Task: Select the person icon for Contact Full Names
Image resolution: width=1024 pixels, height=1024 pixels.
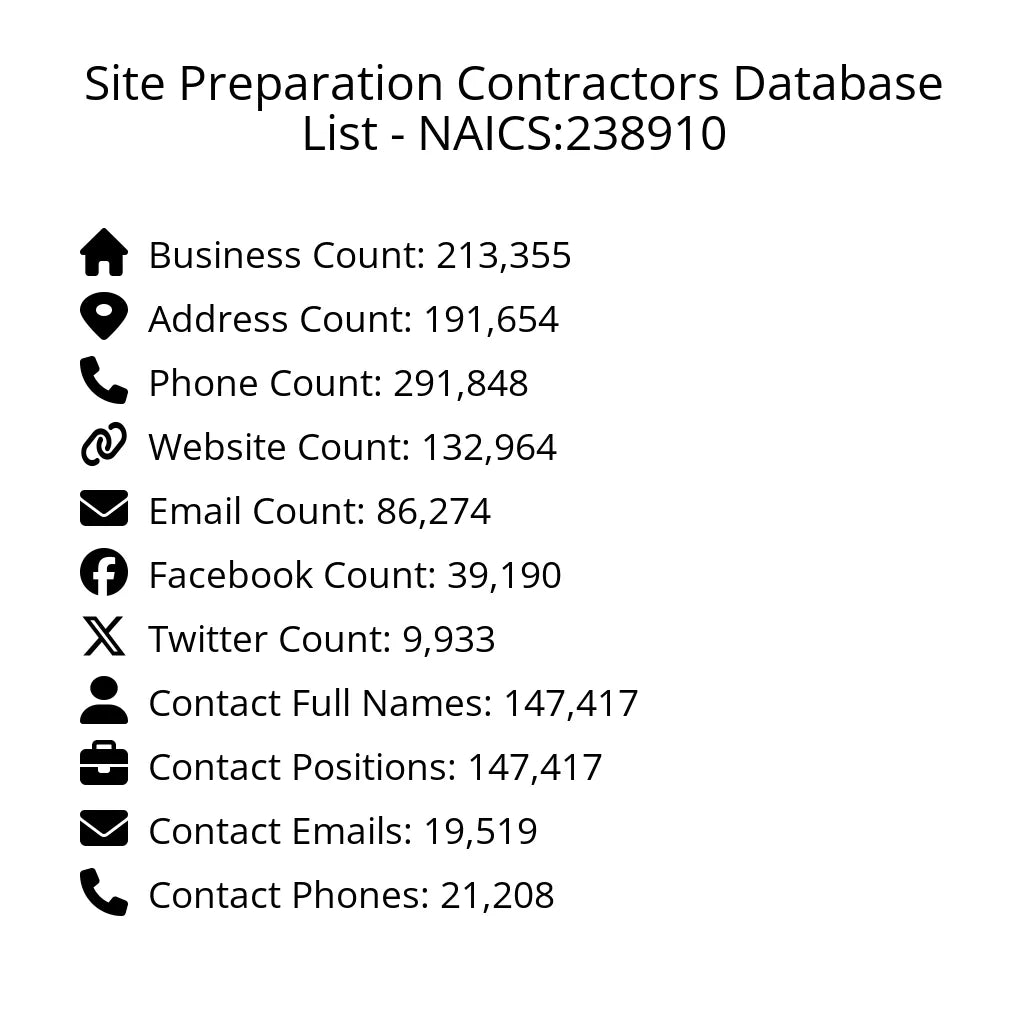Action: point(104,701)
